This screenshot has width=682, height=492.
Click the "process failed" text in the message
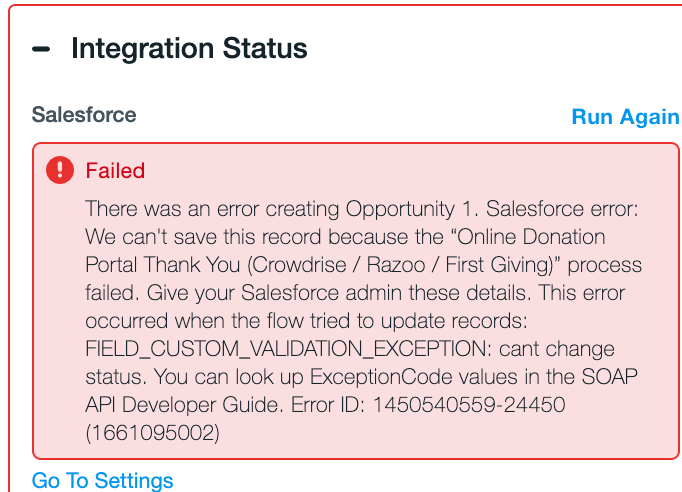point(590,266)
